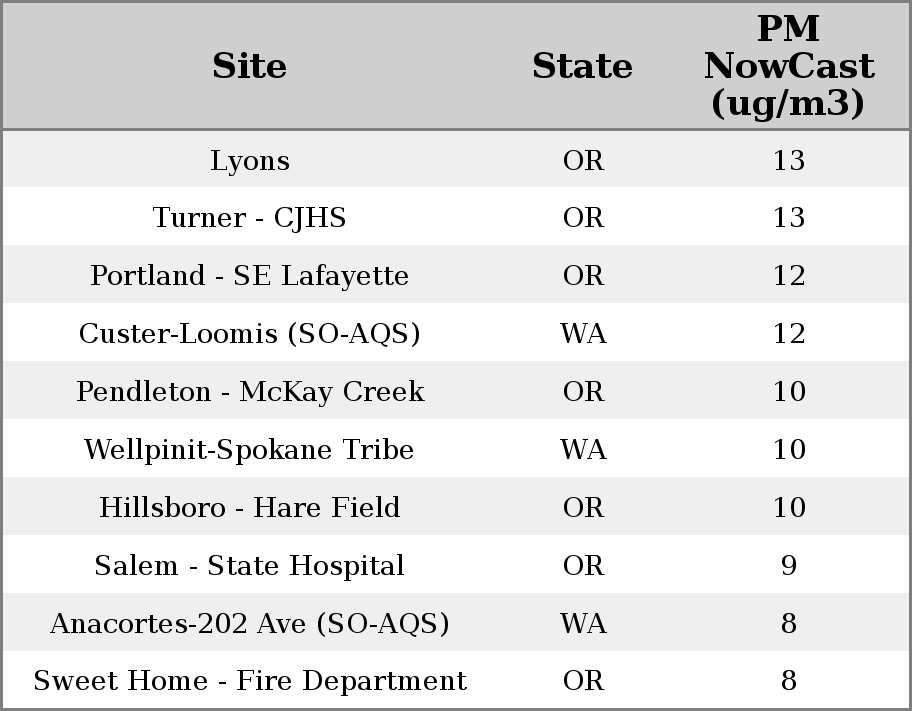Click the Pendleton - McKay Creek site name
The width and height of the screenshot is (912, 711).
pos(249,392)
